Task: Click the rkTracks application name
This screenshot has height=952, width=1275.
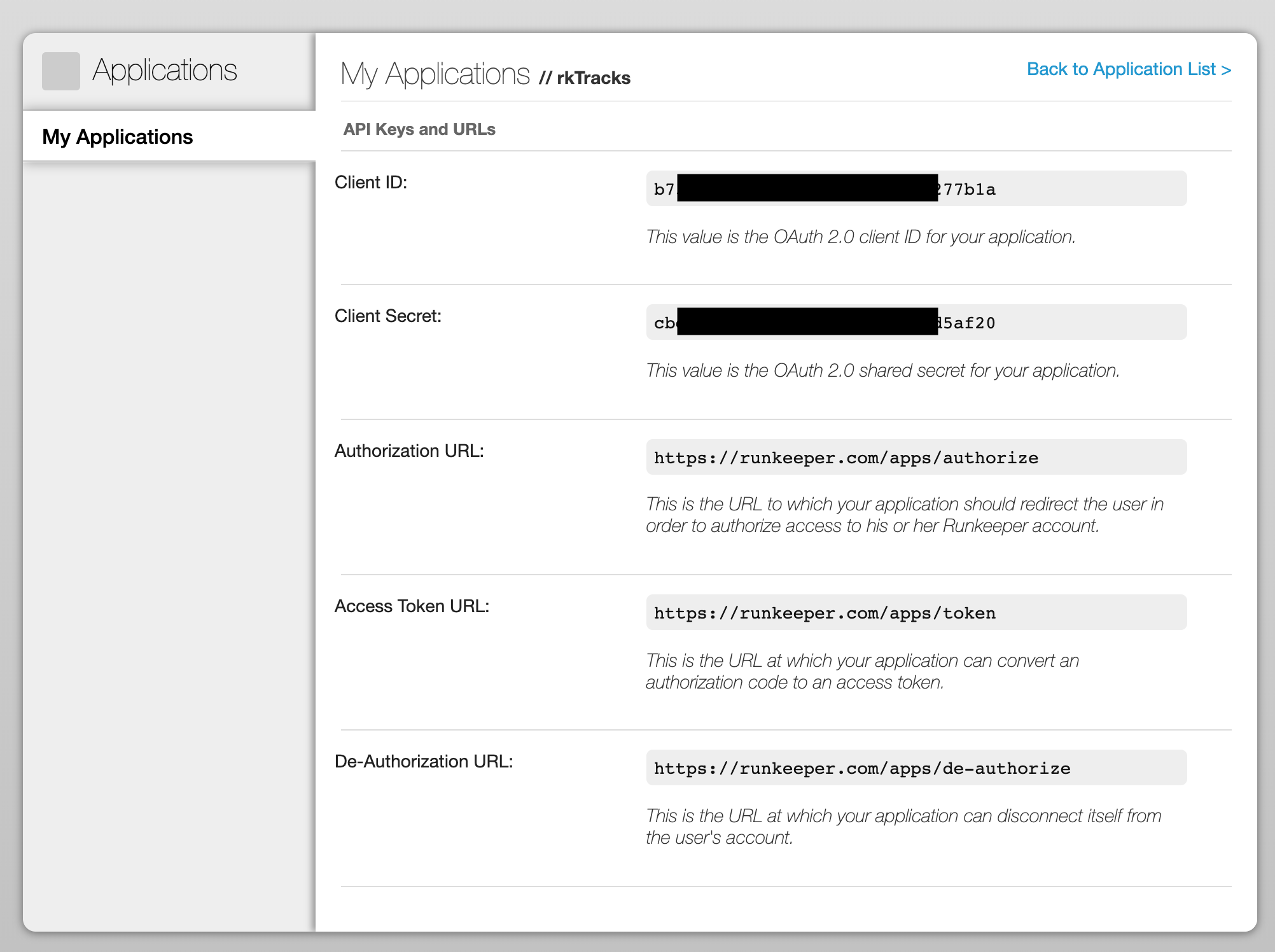Action: [594, 78]
